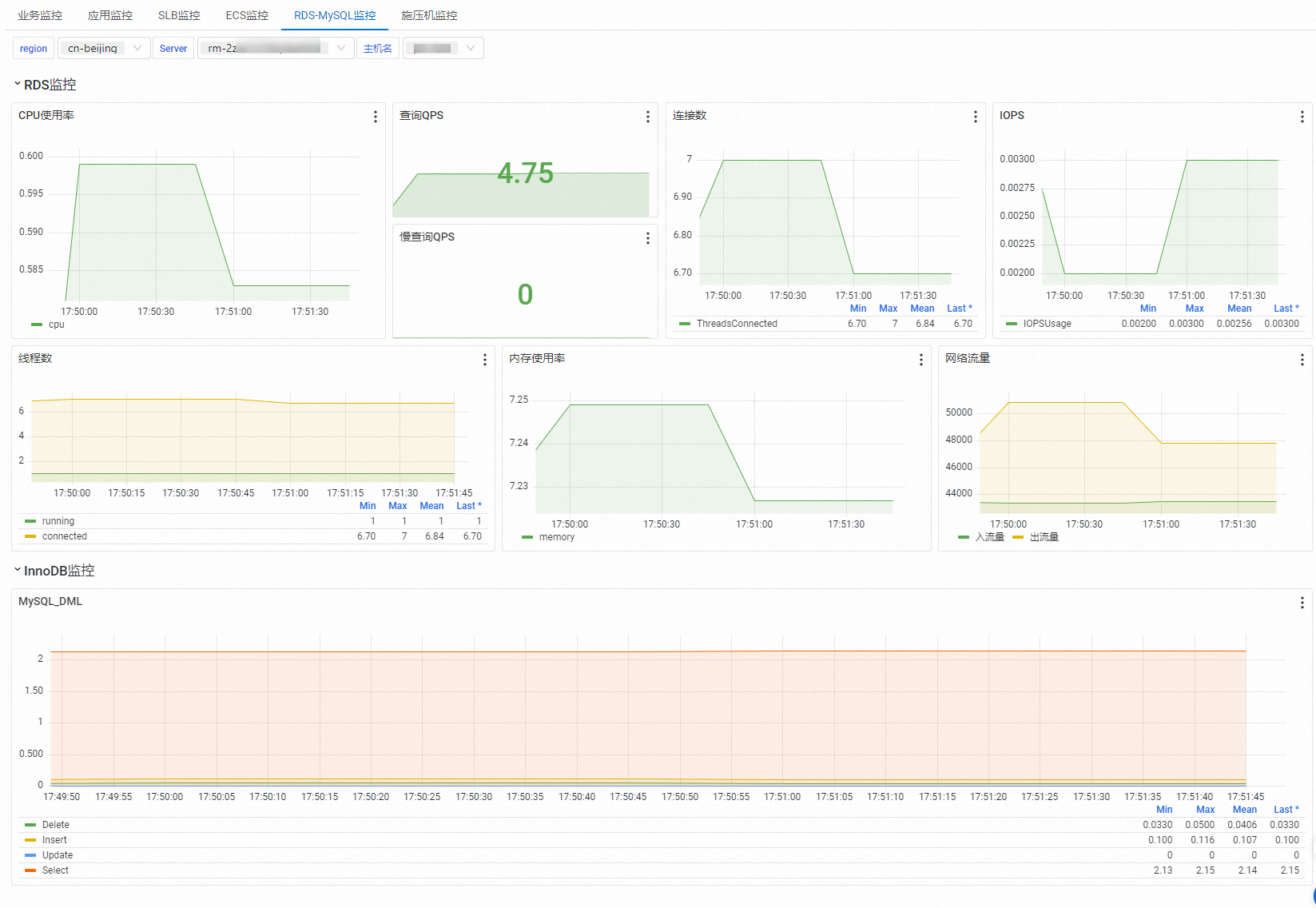Open the 查询QPS panel options menu
The height and width of the screenshot is (908, 1316).
coord(647,117)
